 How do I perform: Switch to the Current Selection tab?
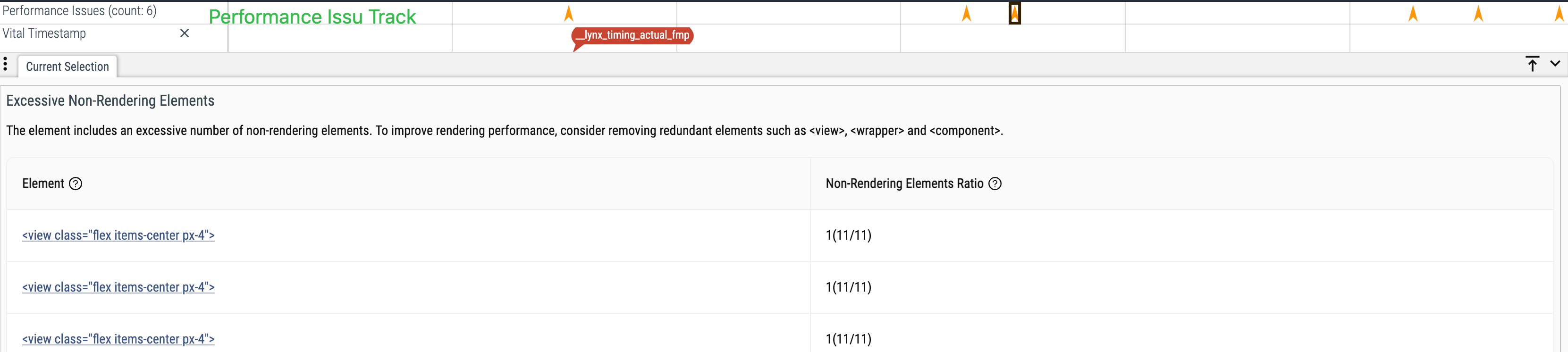[67, 67]
